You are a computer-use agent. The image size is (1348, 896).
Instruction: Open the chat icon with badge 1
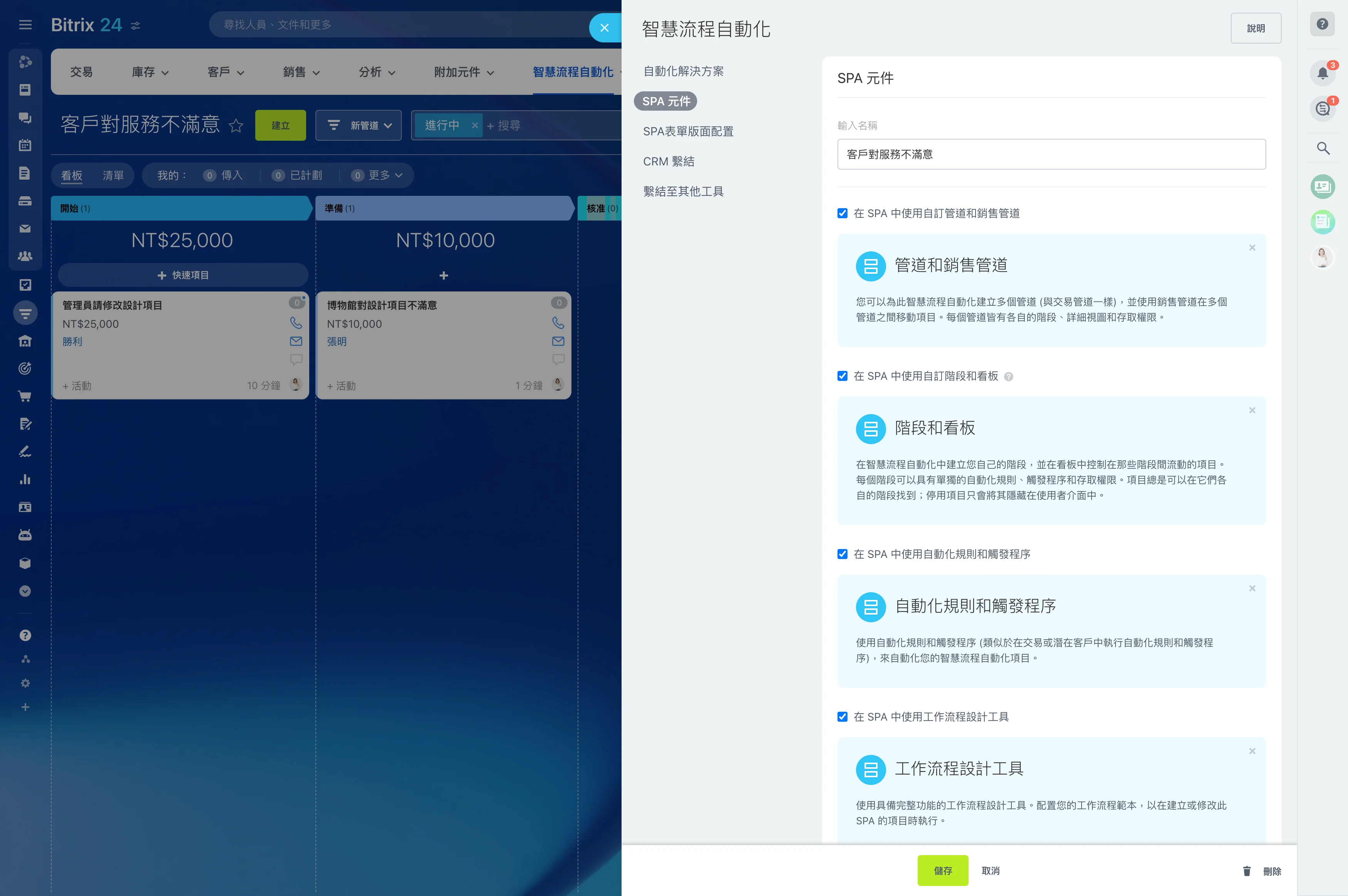(1323, 108)
